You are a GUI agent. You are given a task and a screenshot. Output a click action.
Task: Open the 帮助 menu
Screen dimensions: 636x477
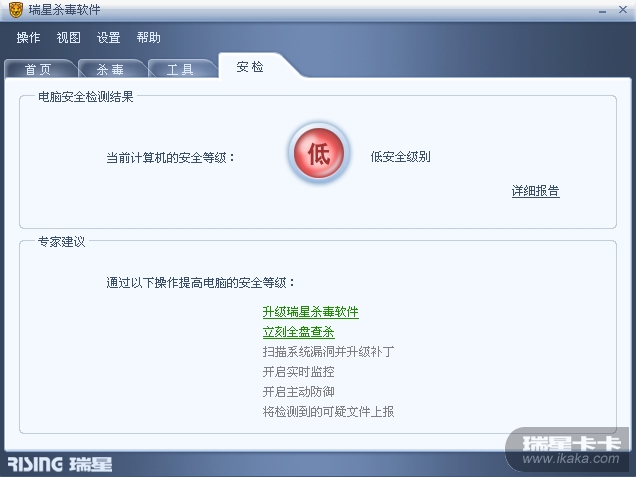(148, 38)
